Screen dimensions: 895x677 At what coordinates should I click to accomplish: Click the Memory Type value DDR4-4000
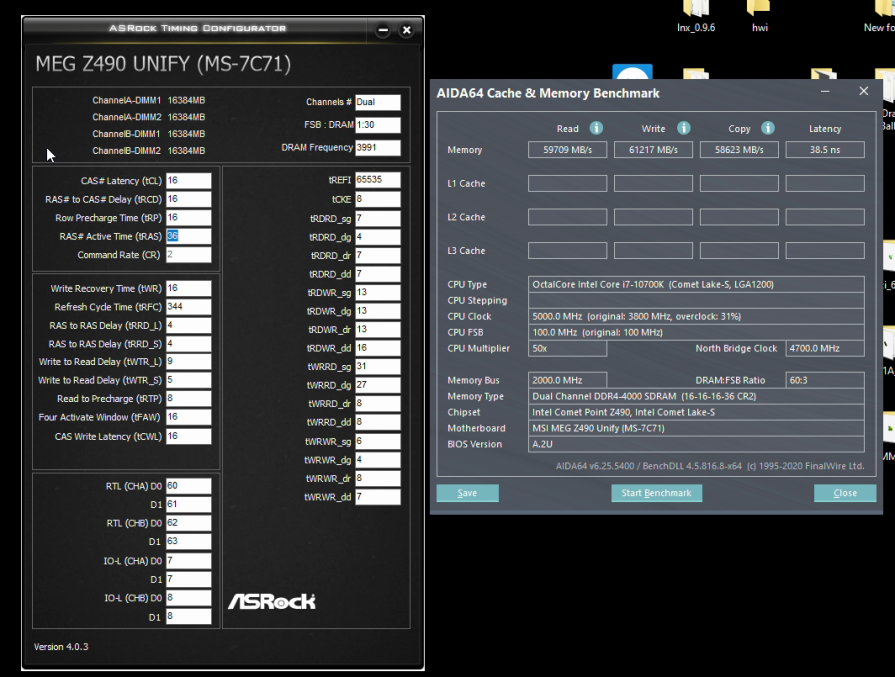click(696, 396)
